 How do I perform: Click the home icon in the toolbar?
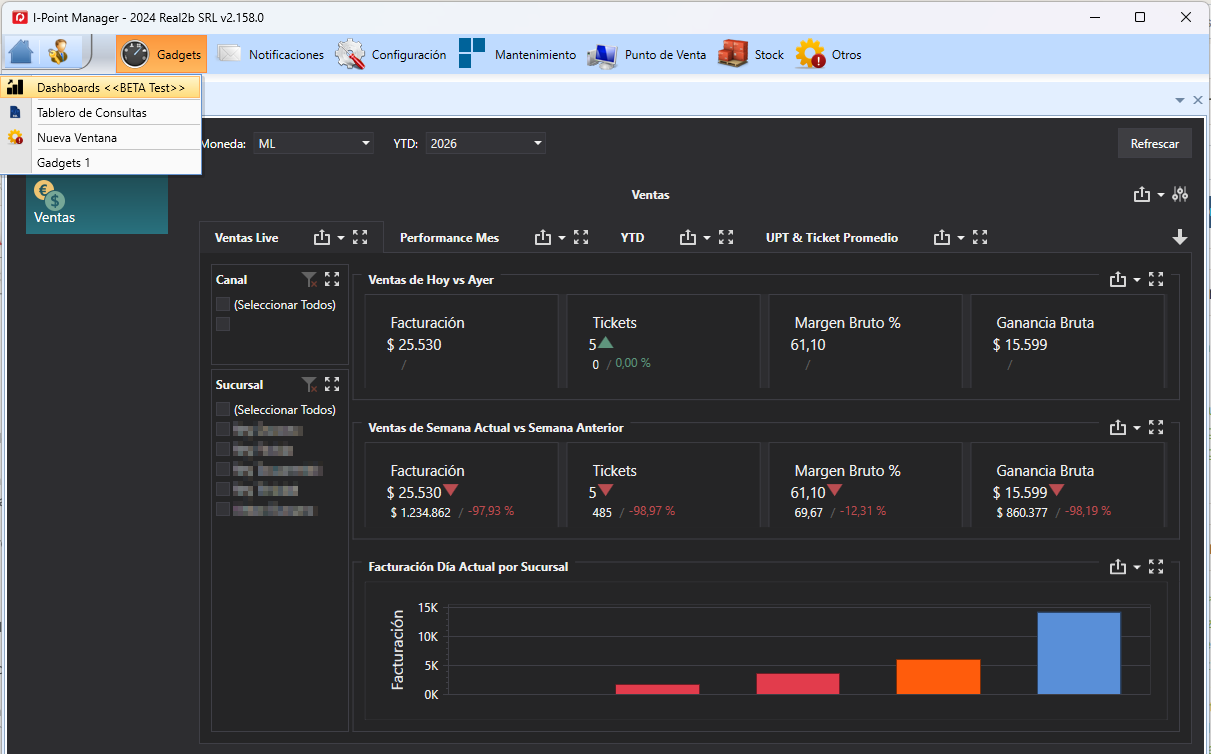[x=22, y=52]
